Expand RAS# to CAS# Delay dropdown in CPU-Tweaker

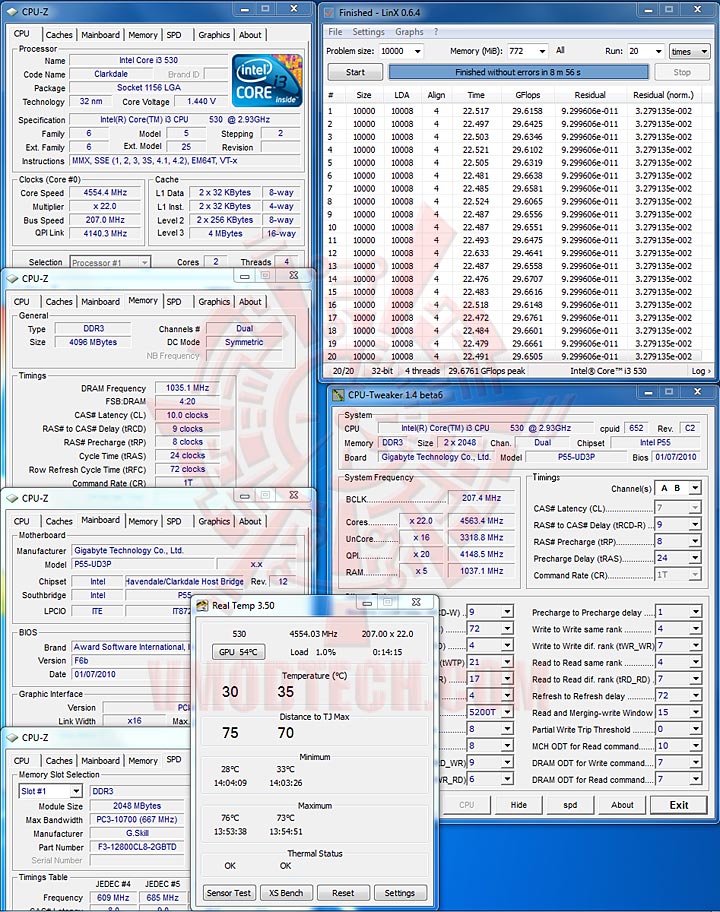click(x=695, y=525)
